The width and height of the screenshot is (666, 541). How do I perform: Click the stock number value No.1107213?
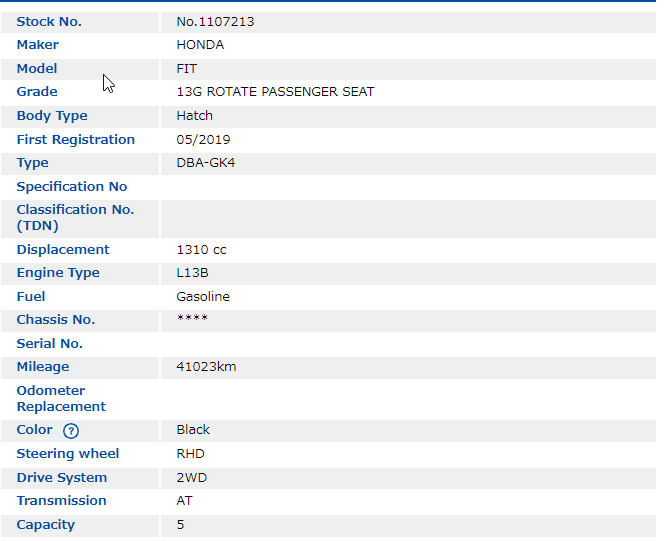[214, 21]
